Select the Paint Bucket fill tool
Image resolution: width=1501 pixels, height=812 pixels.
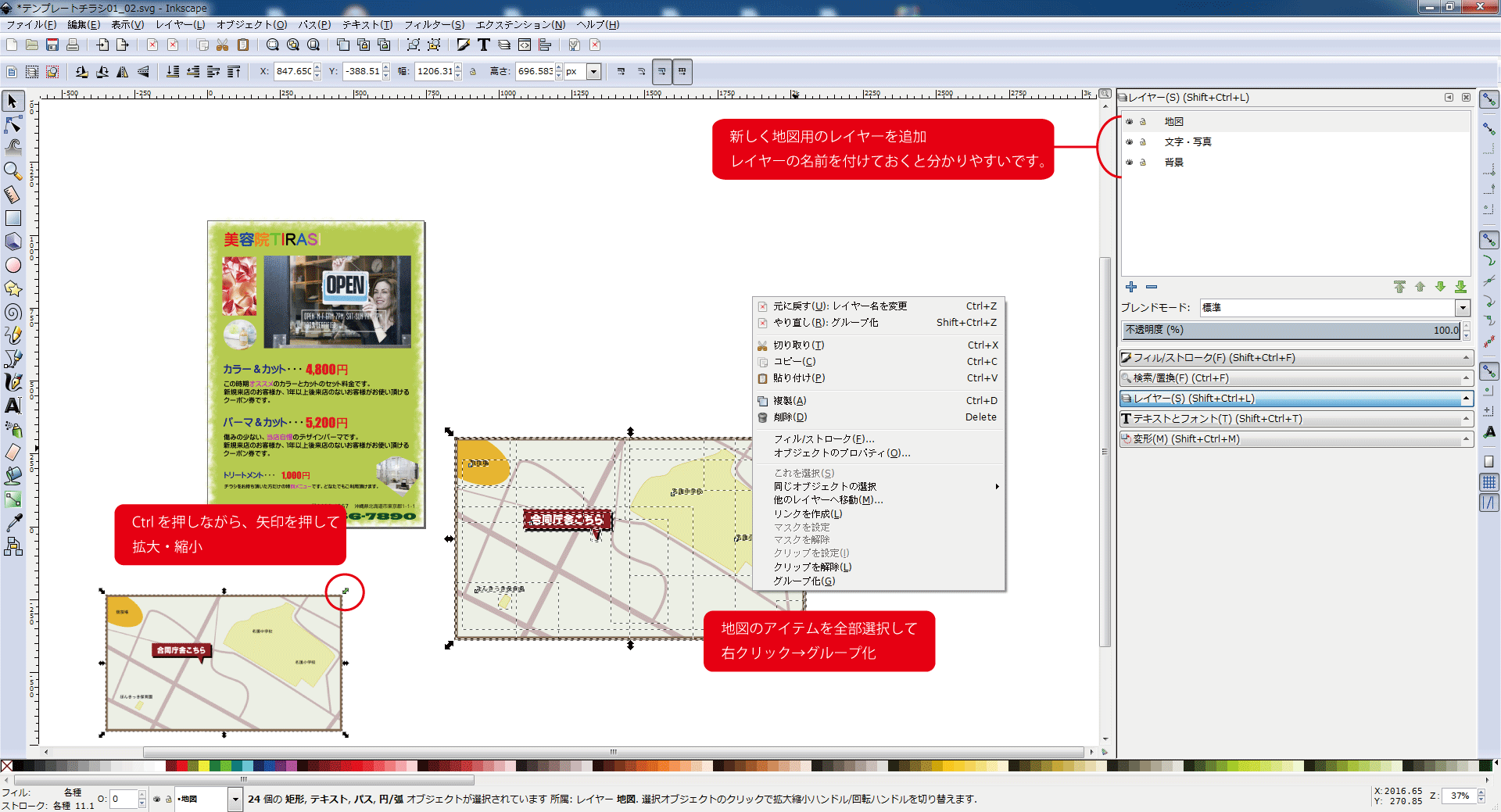(13, 476)
